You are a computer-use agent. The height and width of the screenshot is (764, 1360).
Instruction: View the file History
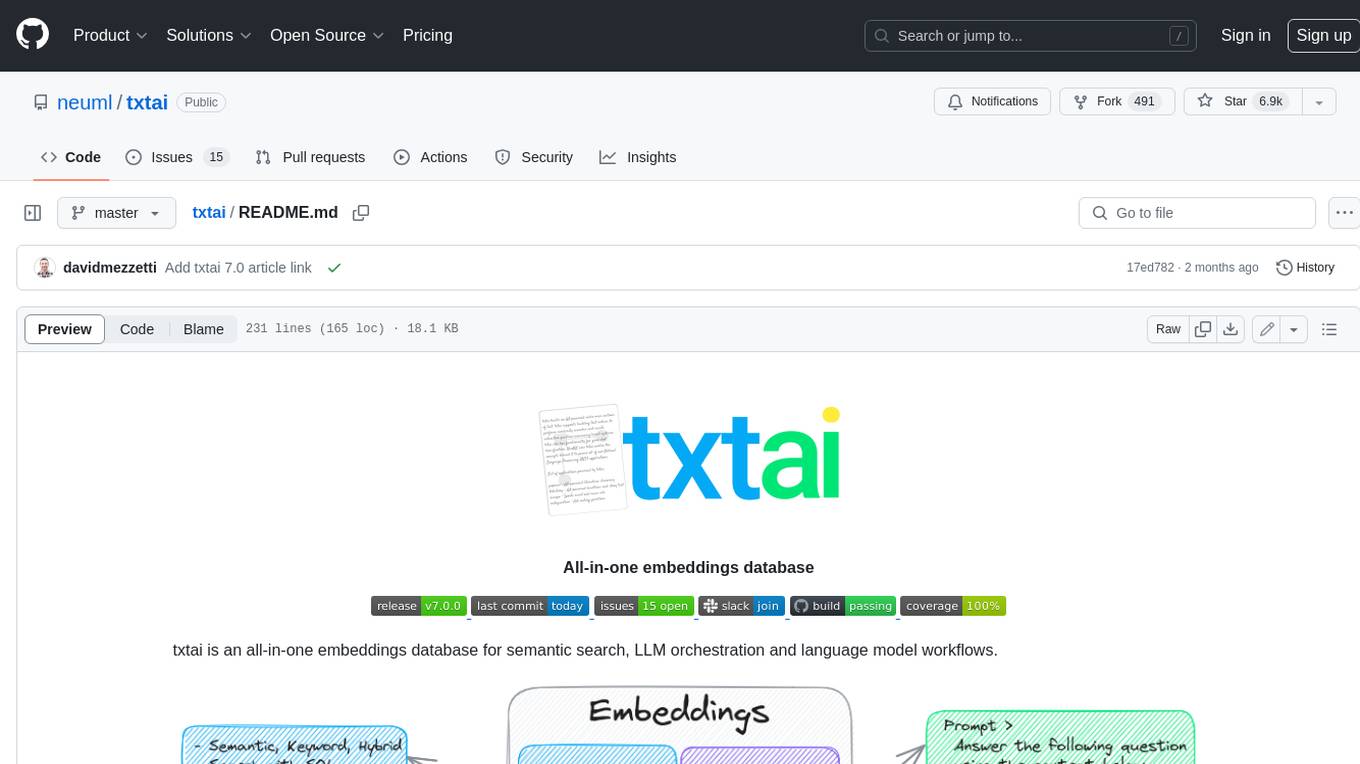[1305, 268]
